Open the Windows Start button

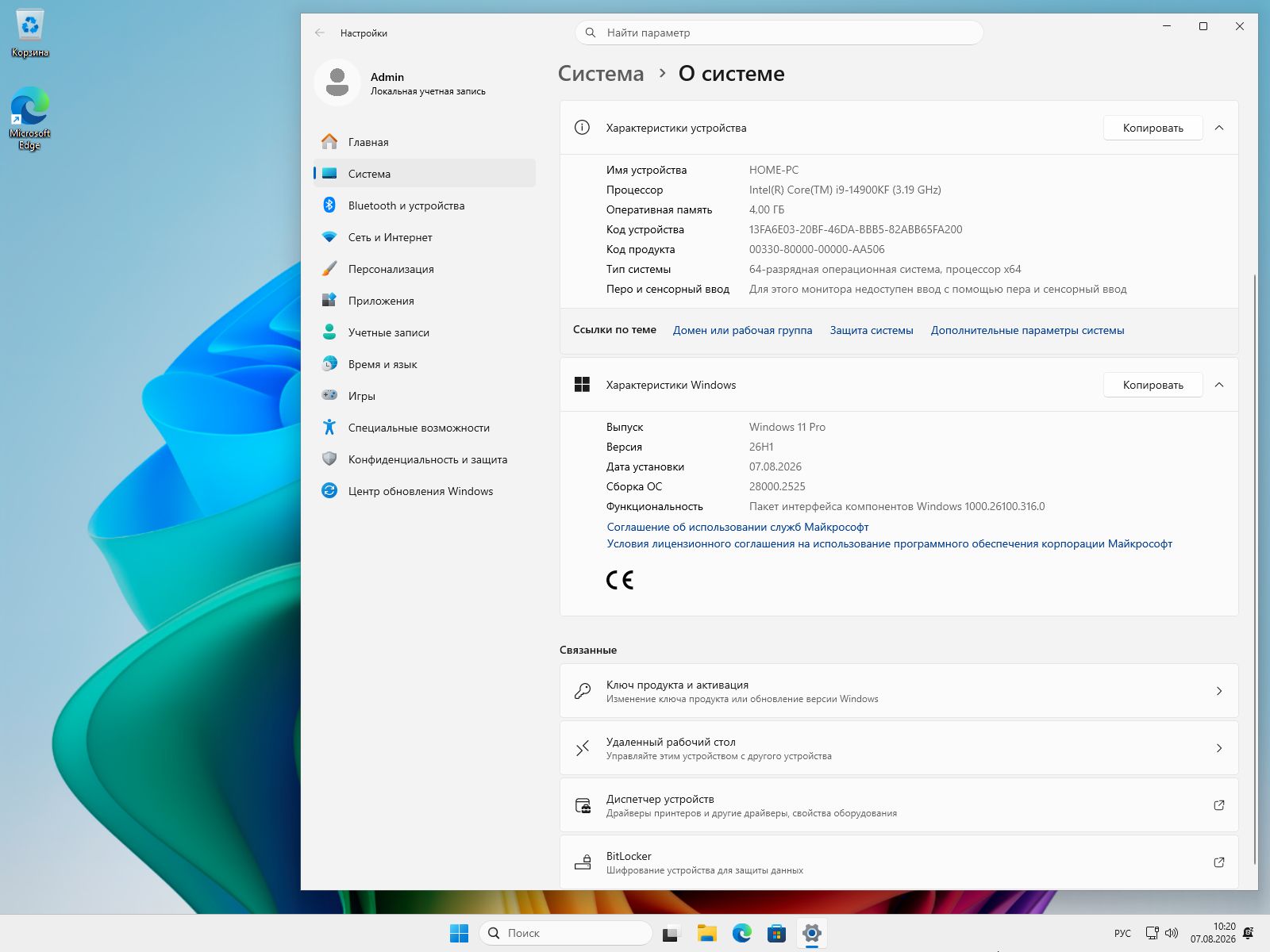click(459, 933)
